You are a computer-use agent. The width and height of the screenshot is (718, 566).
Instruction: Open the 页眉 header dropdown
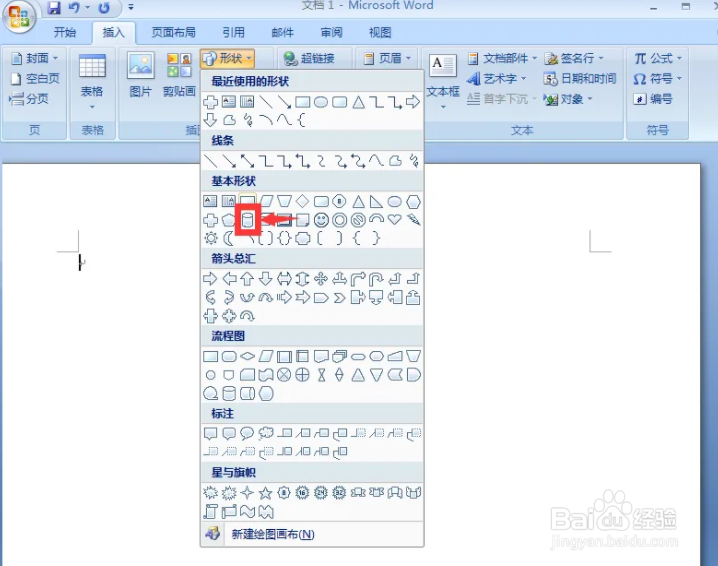click(387, 59)
